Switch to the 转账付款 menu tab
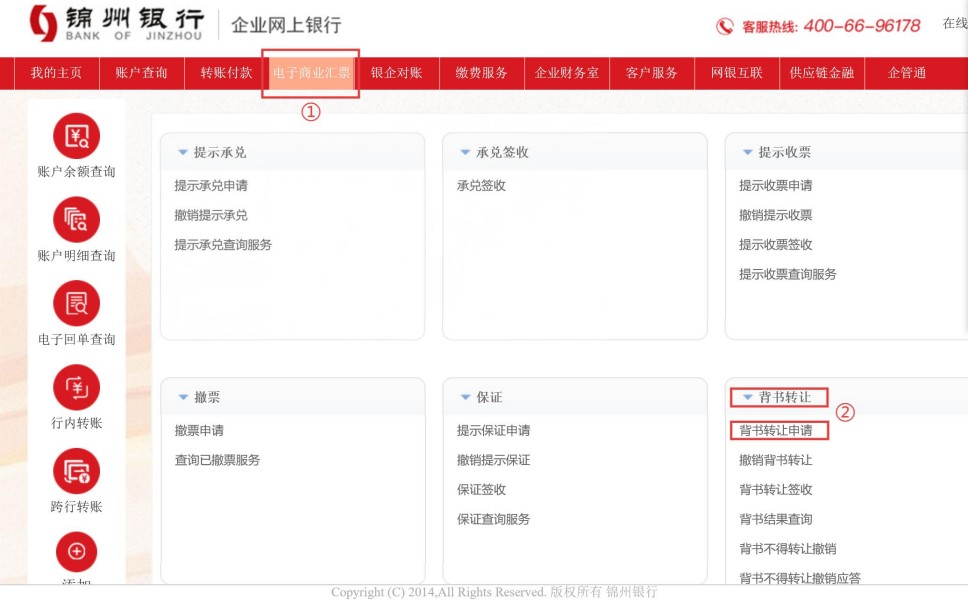 coord(226,73)
